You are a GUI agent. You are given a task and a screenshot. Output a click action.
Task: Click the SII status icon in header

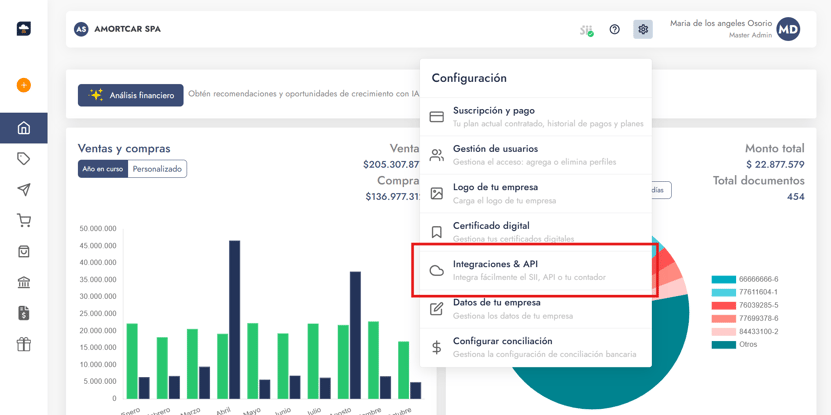(x=586, y=30)
